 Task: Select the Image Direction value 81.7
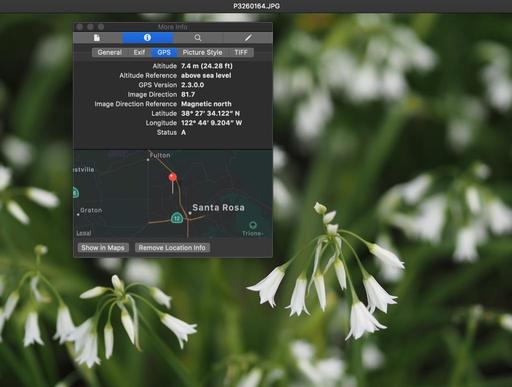pyautogui.click(x=188, y=94)
